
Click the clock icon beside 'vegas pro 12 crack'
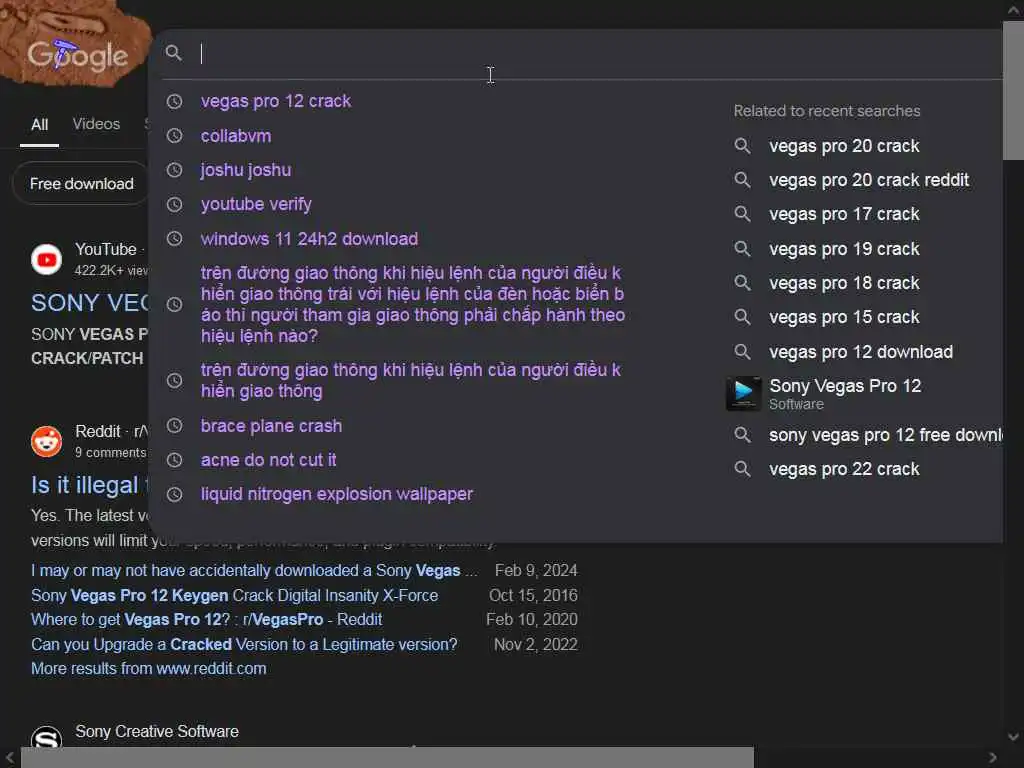pyautogui.click(x=174, y=101)
